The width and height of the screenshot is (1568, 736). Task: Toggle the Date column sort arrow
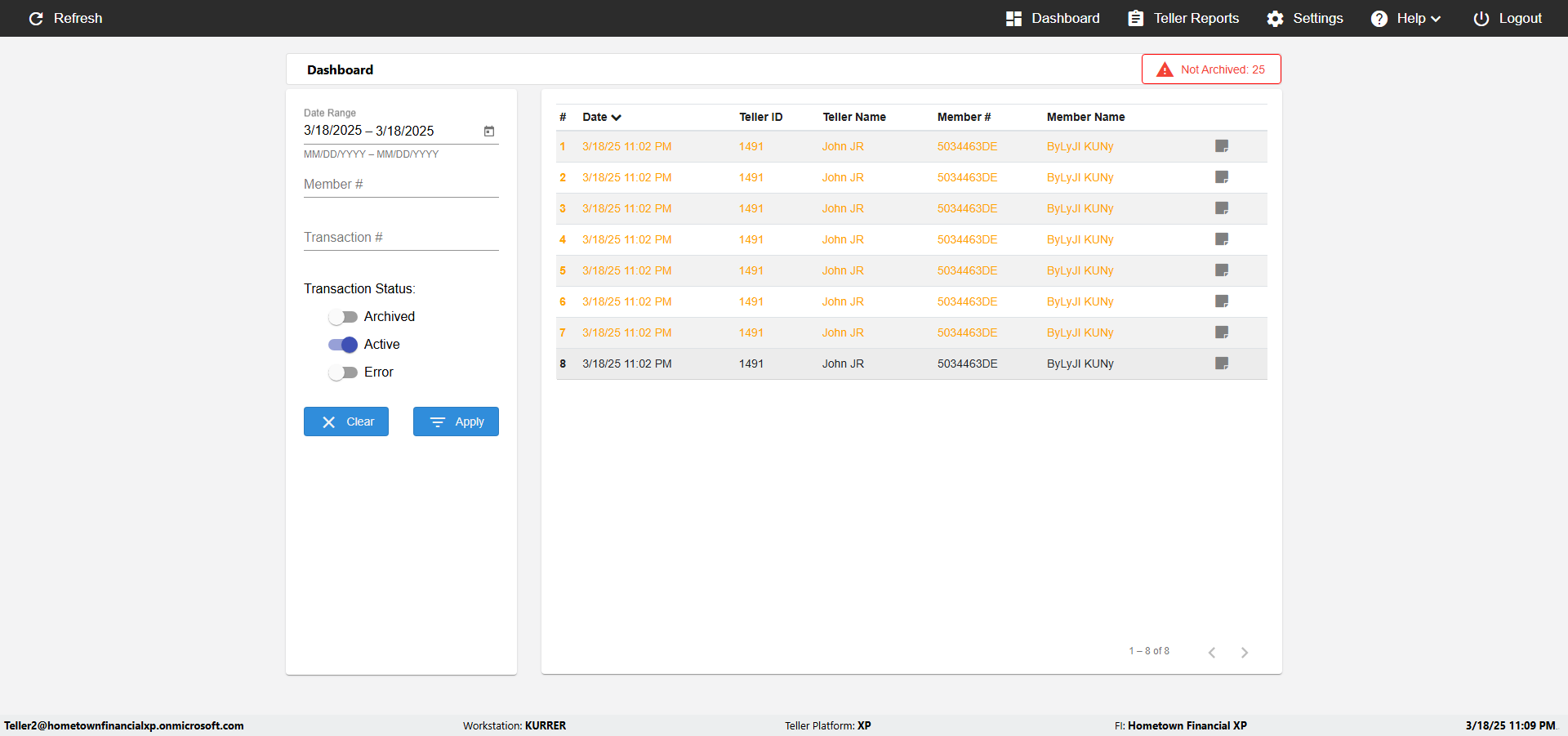click(x=617, y=118)
